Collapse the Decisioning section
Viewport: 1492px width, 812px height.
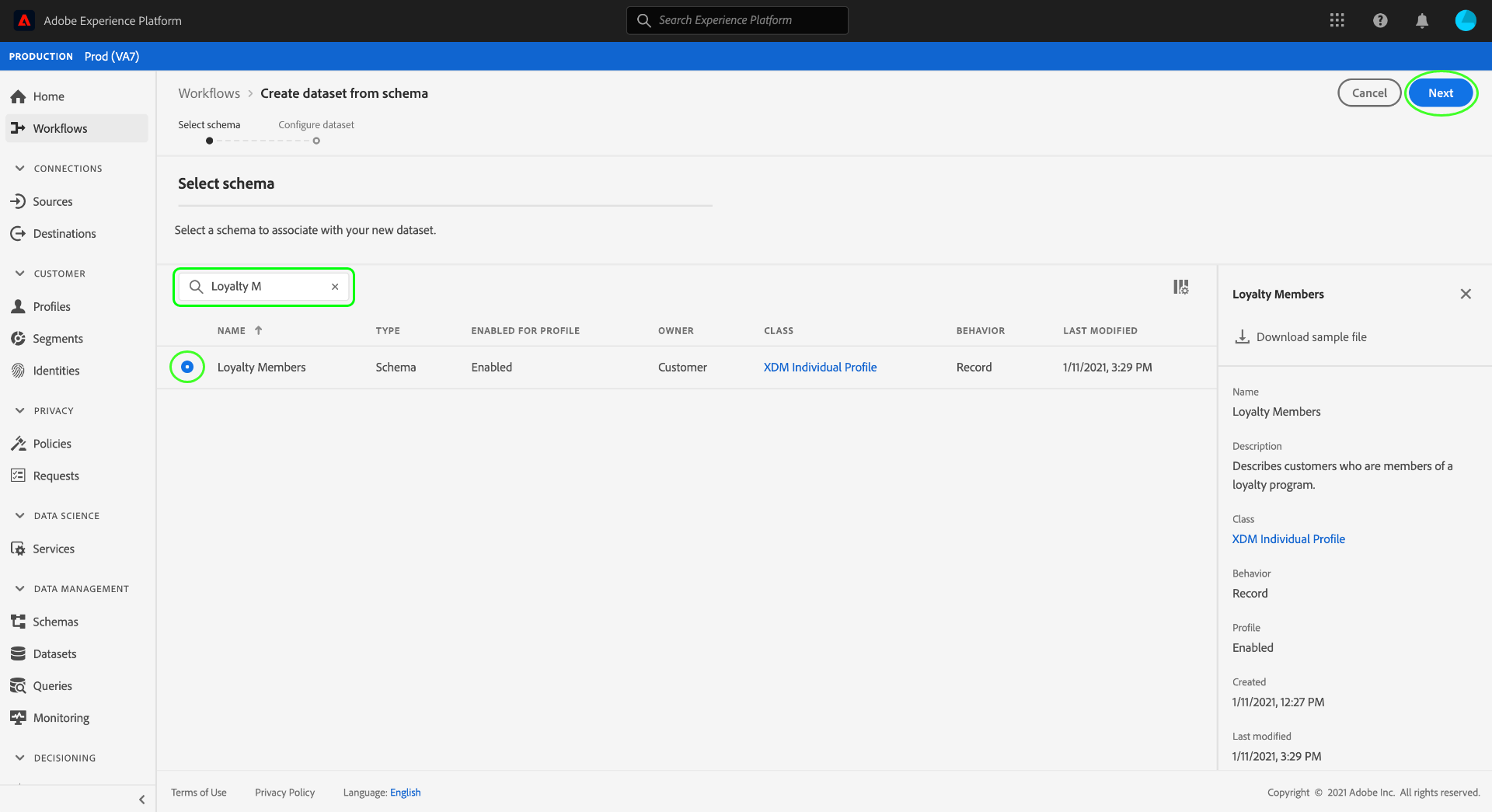click(x=20, y=758)
